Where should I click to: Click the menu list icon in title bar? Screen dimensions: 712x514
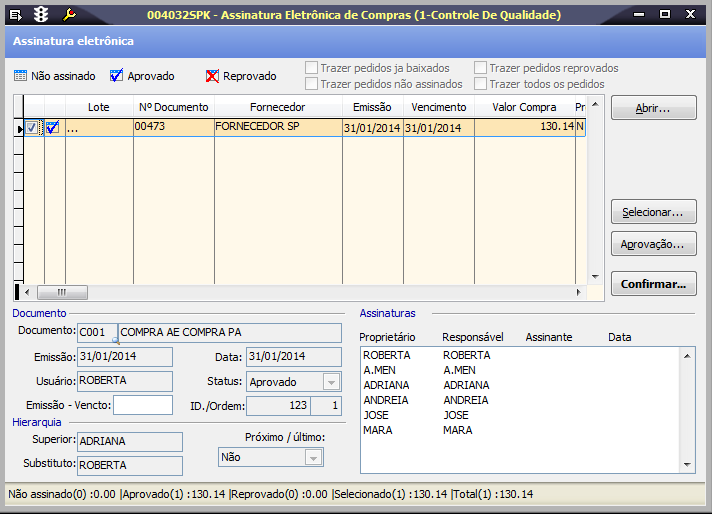click(15, 15)
